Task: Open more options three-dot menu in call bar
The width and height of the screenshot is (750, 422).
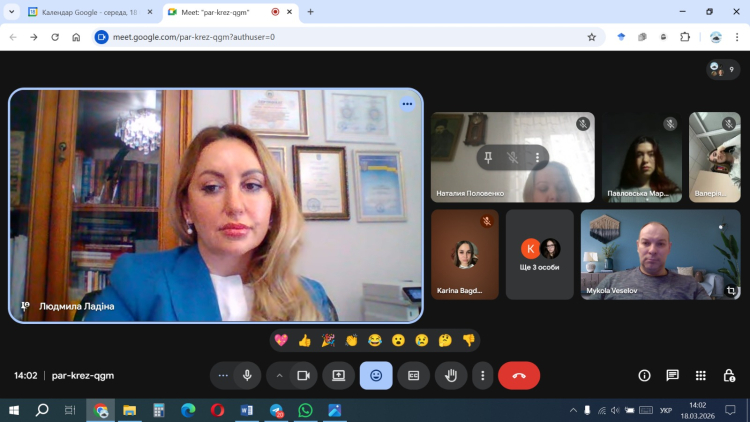Action: point(483,375)
